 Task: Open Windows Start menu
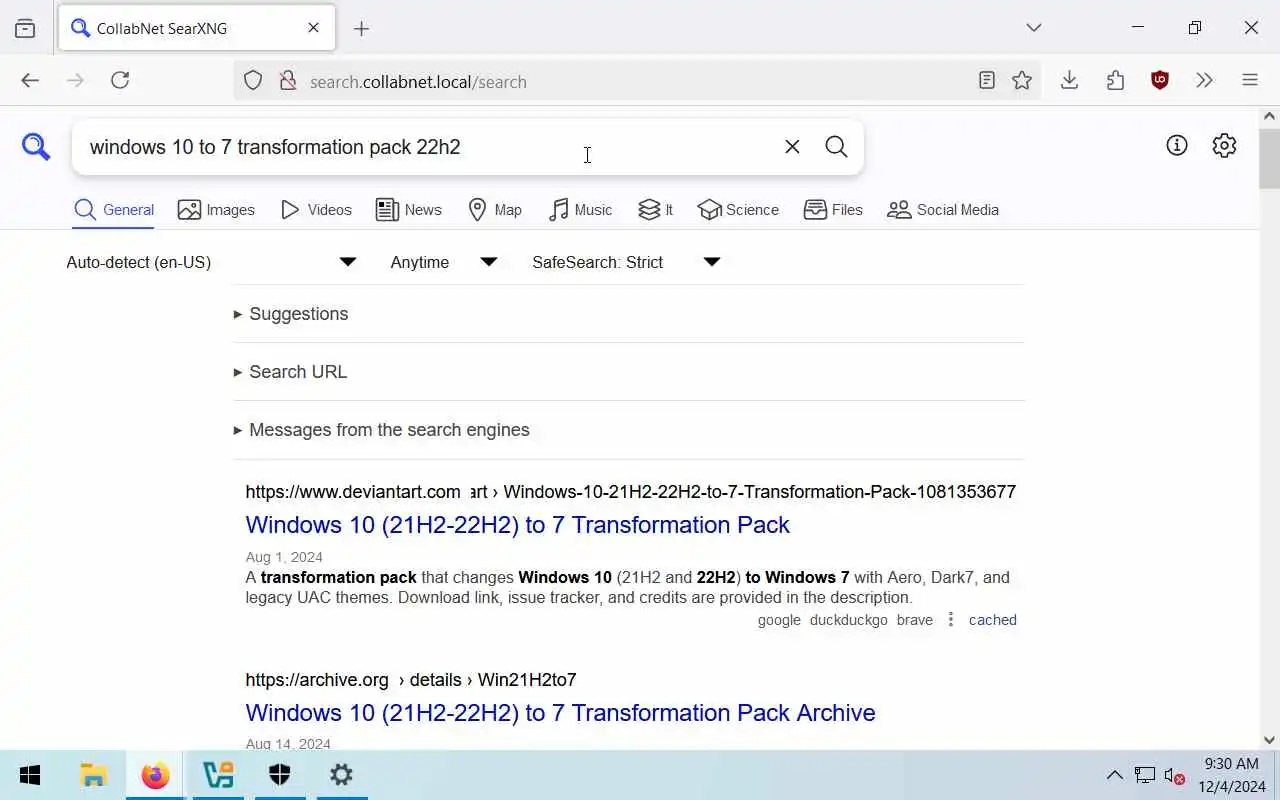[30, 775]
